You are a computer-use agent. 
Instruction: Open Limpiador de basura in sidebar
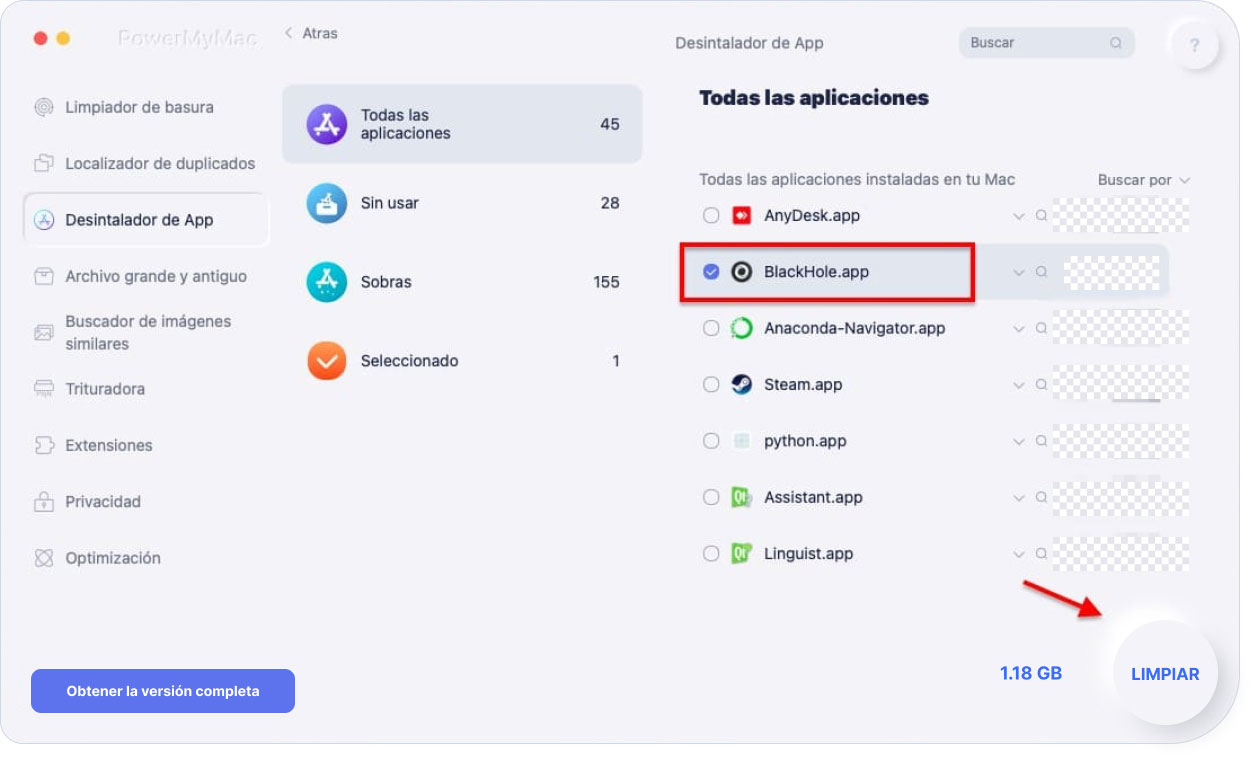click(145, 107)
